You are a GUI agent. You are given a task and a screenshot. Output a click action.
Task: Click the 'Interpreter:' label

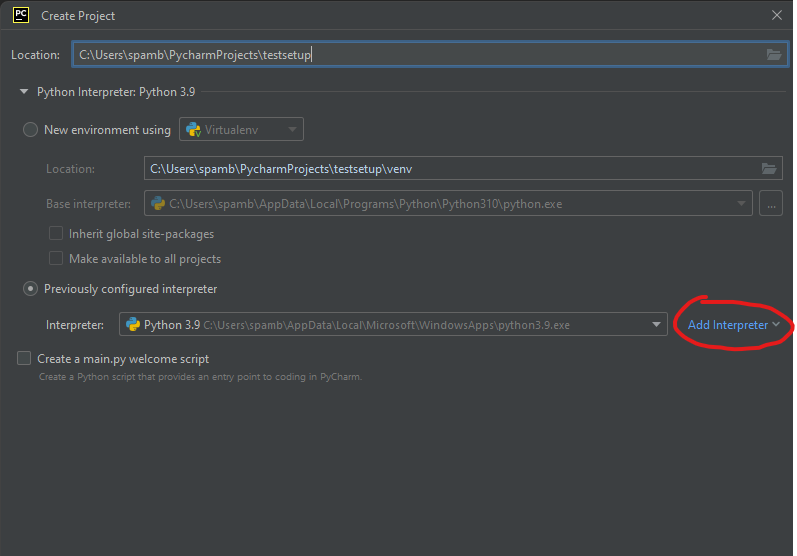(75, 325)
